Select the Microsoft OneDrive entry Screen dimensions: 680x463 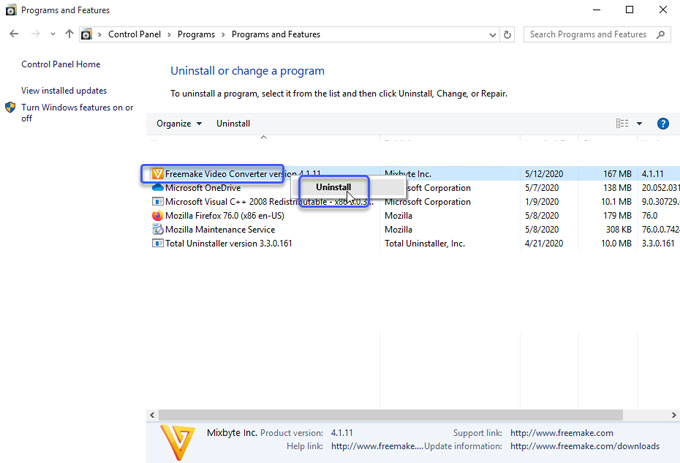(x=203, y=188)
